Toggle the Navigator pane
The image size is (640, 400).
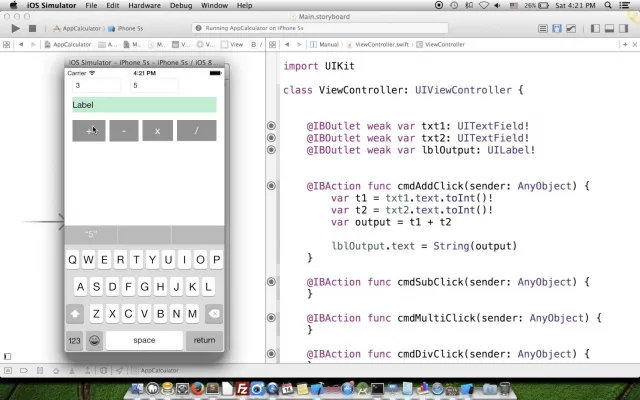[595, 28]
